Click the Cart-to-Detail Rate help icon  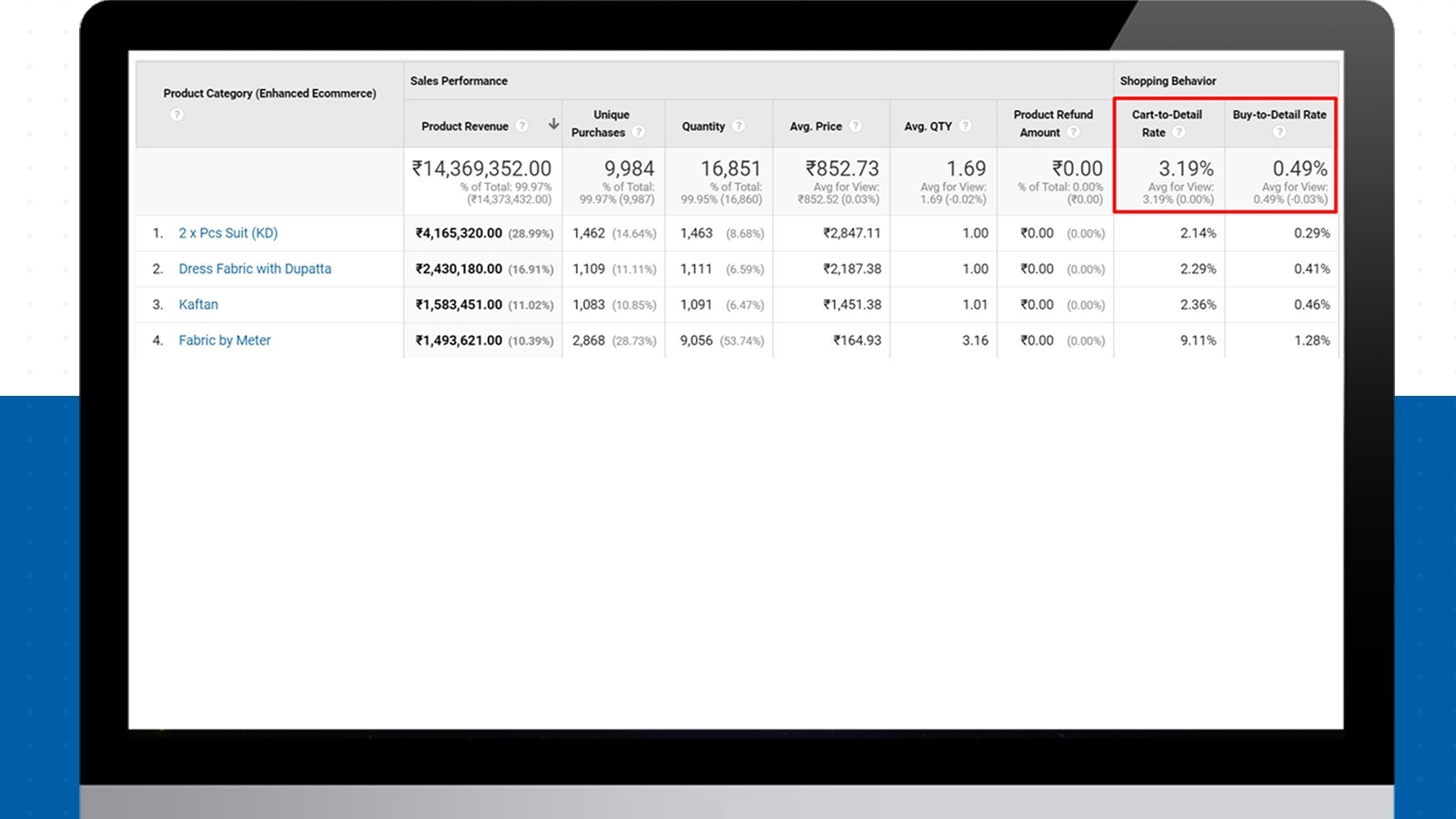(1180, 132)
